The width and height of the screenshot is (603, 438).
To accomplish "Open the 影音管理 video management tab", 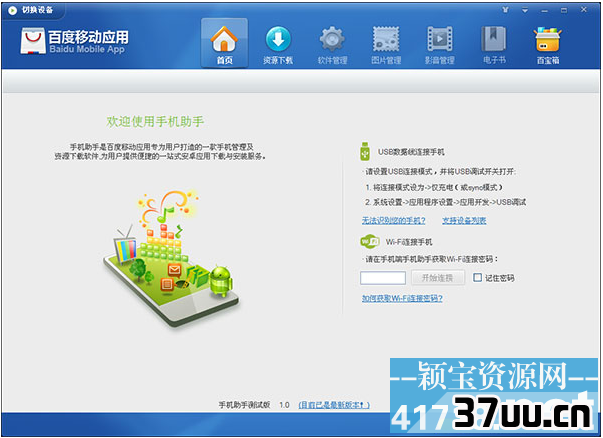I will [440, 45].
